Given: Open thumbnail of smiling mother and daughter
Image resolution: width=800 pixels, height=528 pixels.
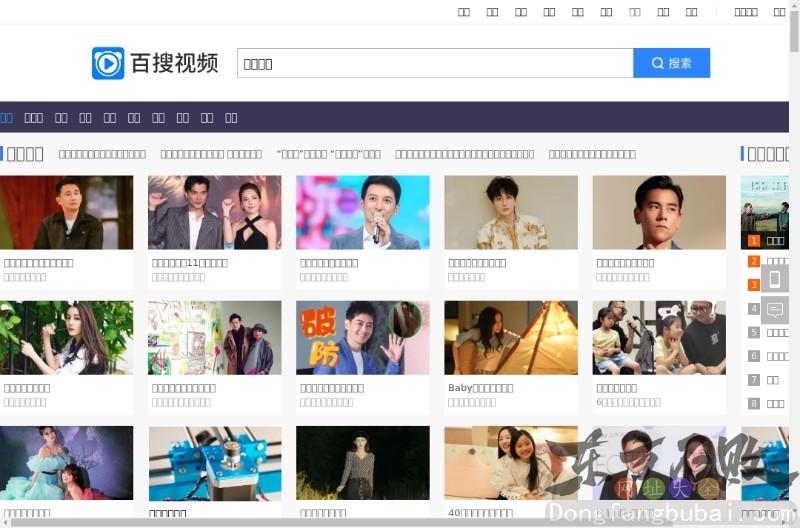Looking at the screenshot, I should [511, 463].
